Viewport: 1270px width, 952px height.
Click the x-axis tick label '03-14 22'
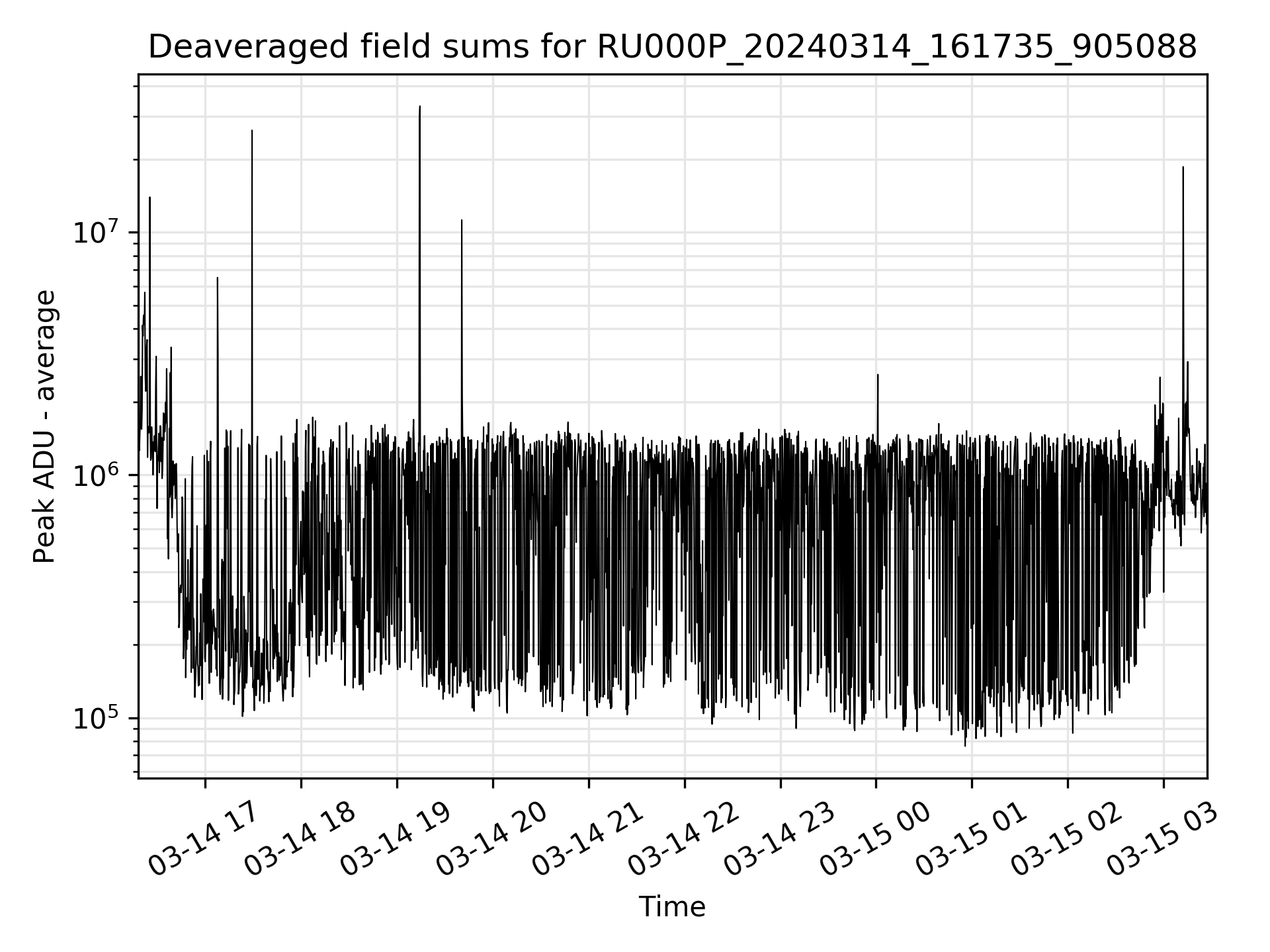[683, 839]
